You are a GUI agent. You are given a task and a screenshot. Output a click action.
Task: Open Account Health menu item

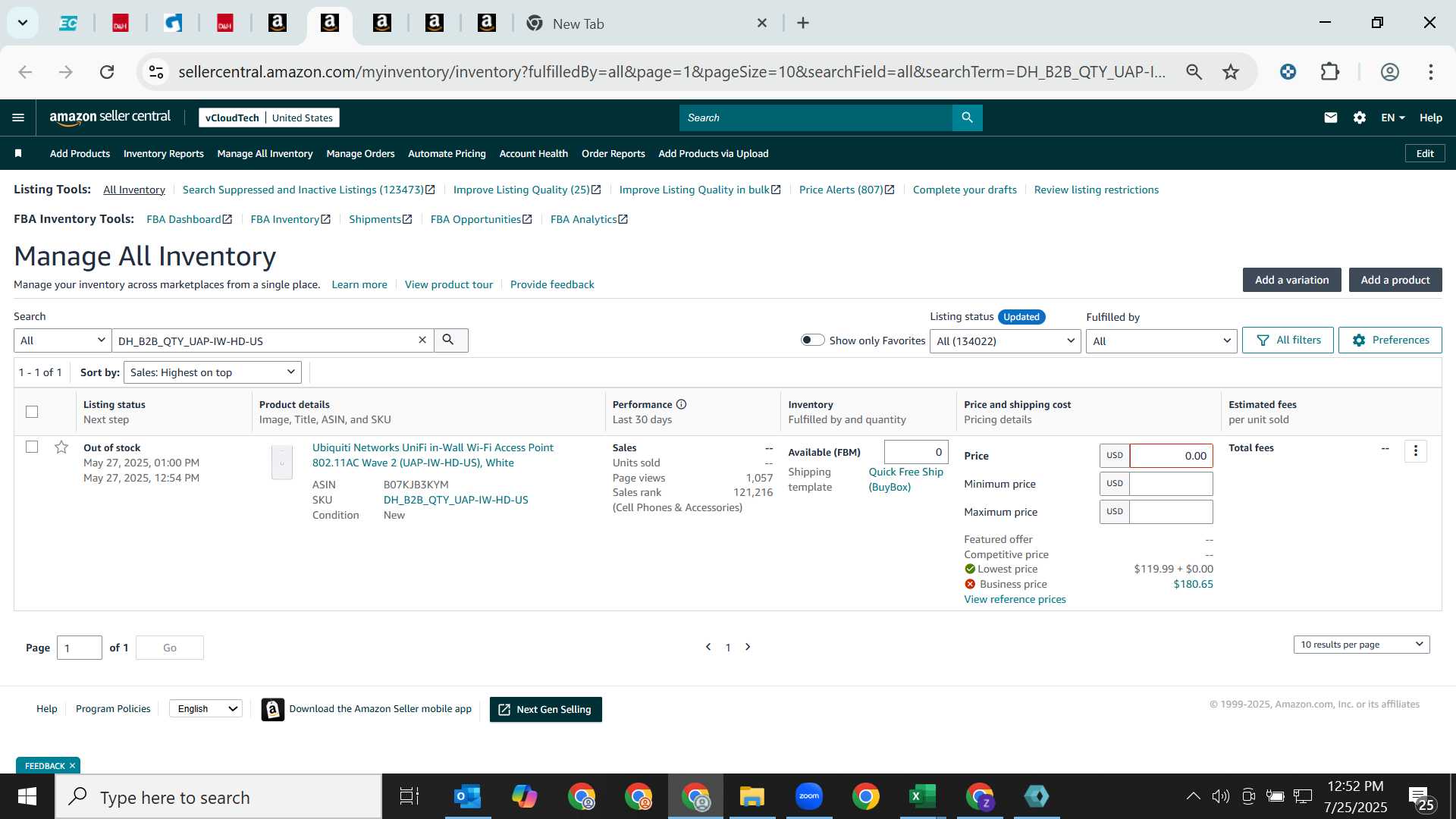533,153
